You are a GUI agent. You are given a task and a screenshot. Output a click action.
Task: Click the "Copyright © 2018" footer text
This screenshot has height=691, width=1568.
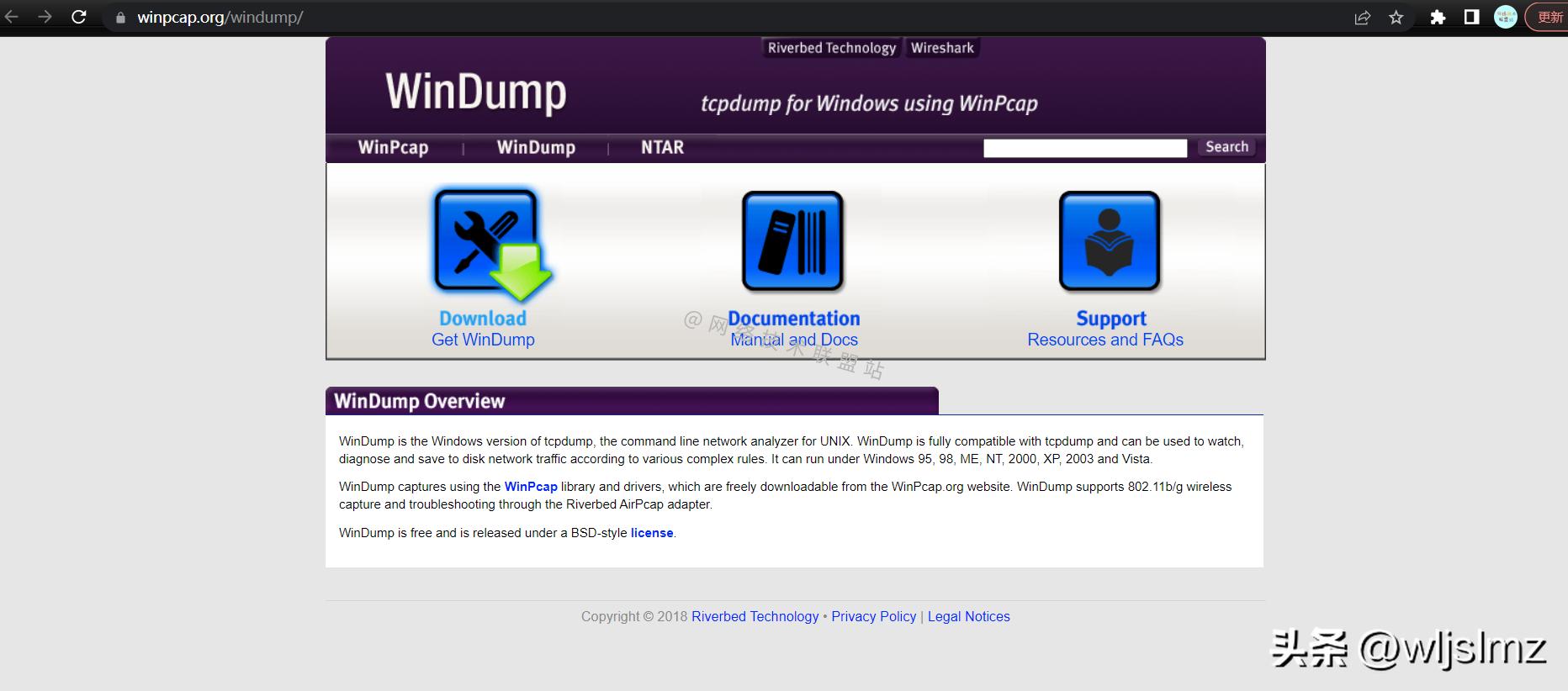tap(634, 616)
